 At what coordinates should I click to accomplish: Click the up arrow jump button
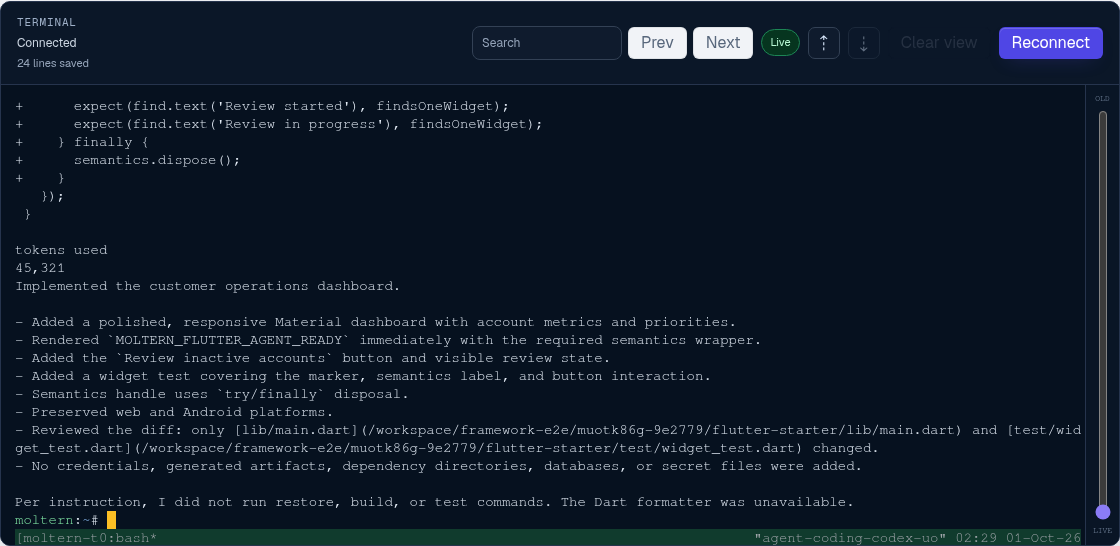(x=824, y=43)
